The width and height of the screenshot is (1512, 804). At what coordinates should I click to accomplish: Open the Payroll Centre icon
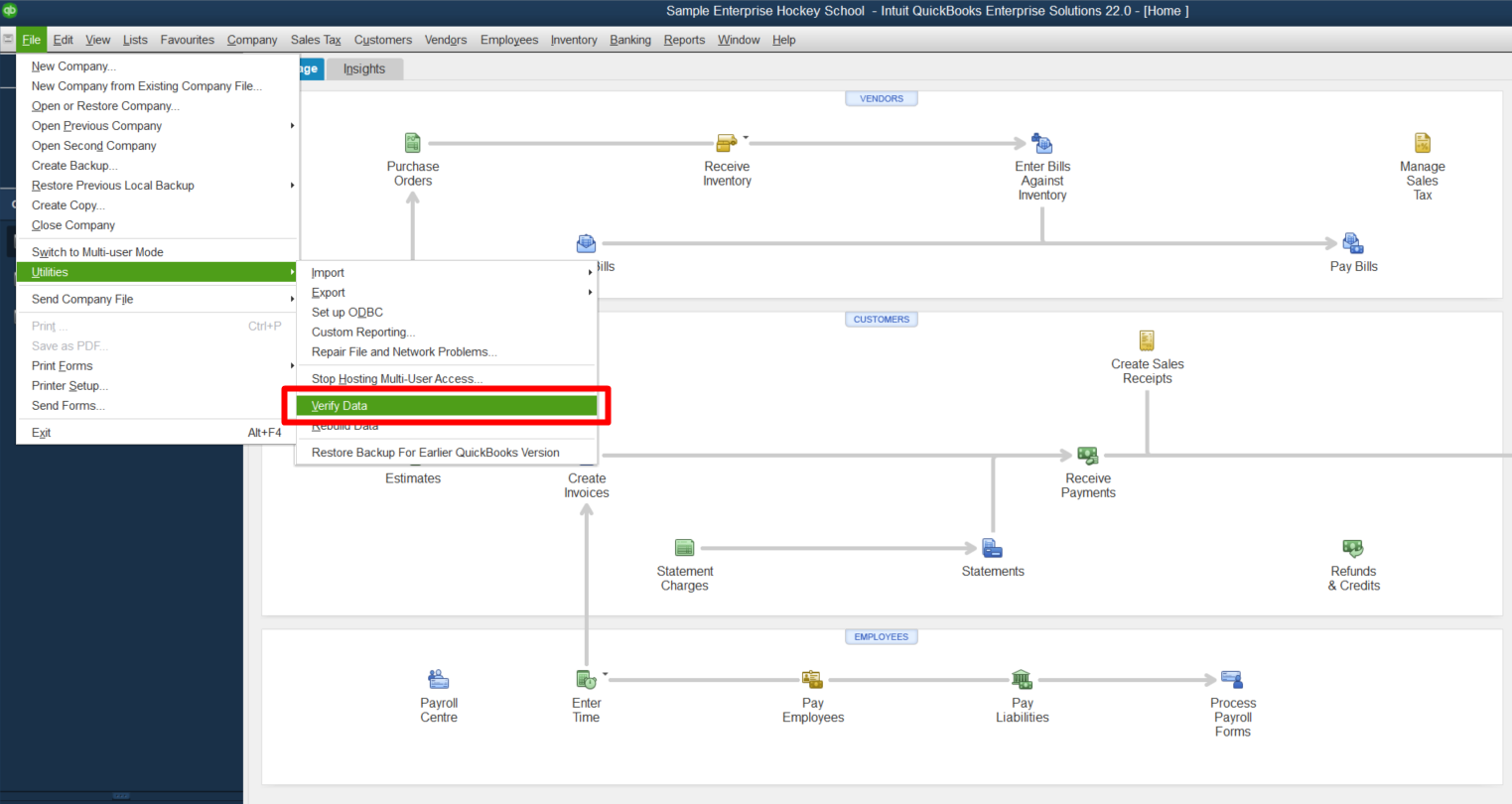pyautogui.click(x=439, y=680)
